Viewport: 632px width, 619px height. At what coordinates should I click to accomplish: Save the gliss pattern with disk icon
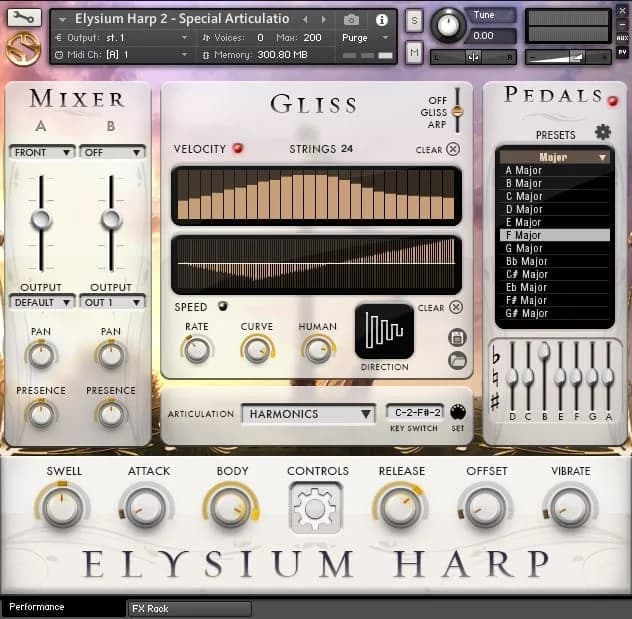pos(457,338)
